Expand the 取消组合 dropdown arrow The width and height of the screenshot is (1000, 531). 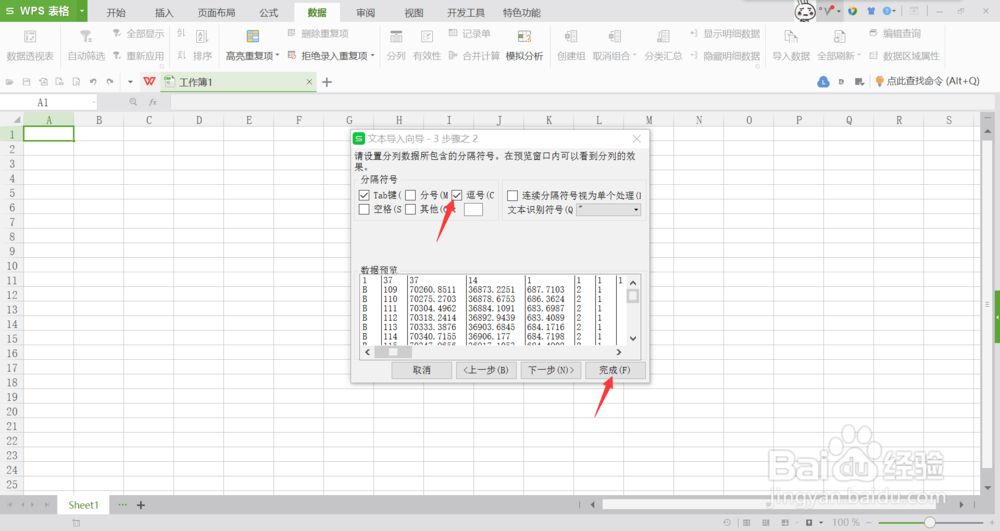point(634,56)
